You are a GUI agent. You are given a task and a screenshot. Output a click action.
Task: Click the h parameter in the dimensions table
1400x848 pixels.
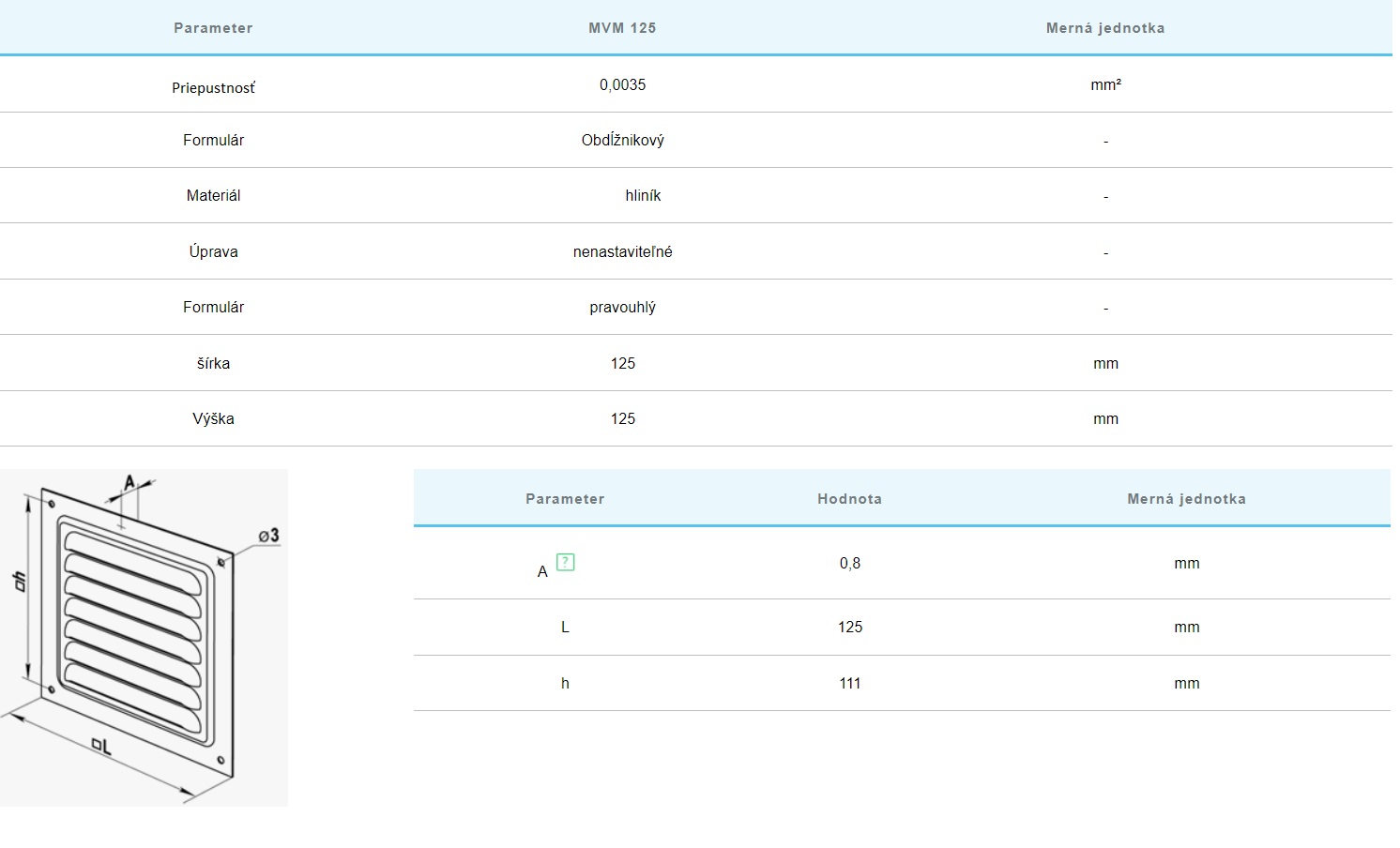click(565, 683)
